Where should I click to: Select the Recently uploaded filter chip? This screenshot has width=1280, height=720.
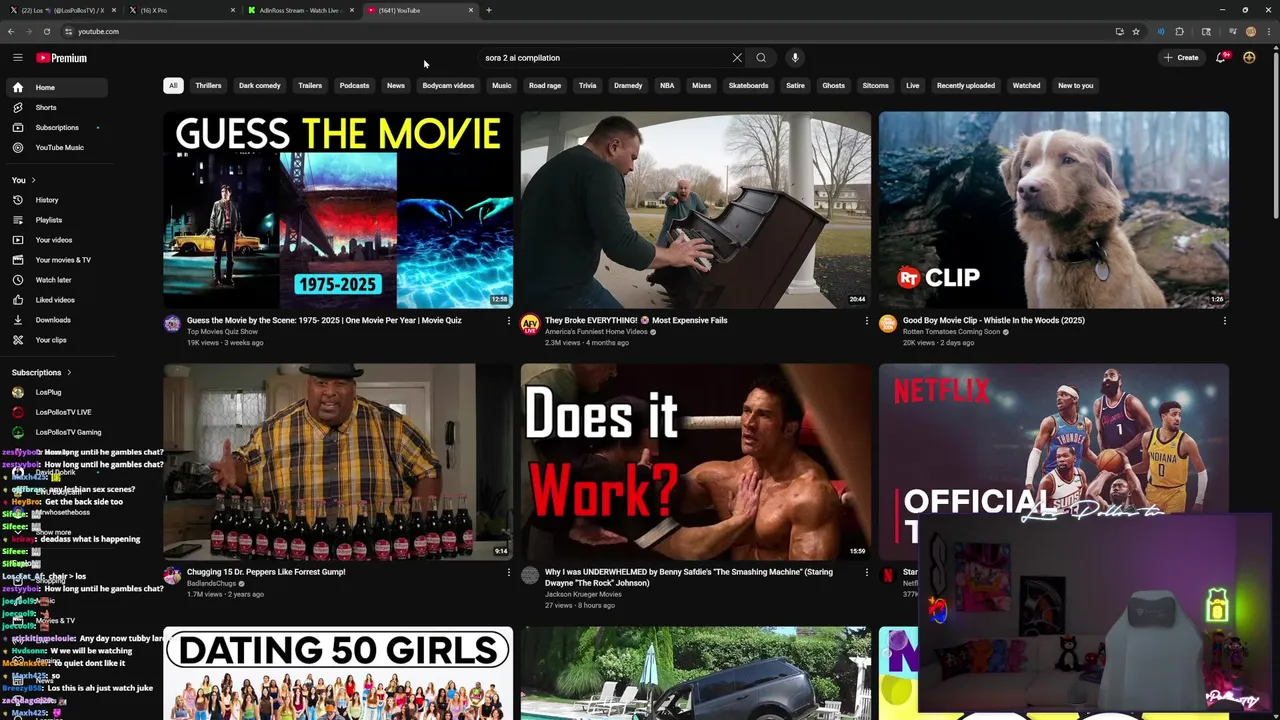point(966,85)
